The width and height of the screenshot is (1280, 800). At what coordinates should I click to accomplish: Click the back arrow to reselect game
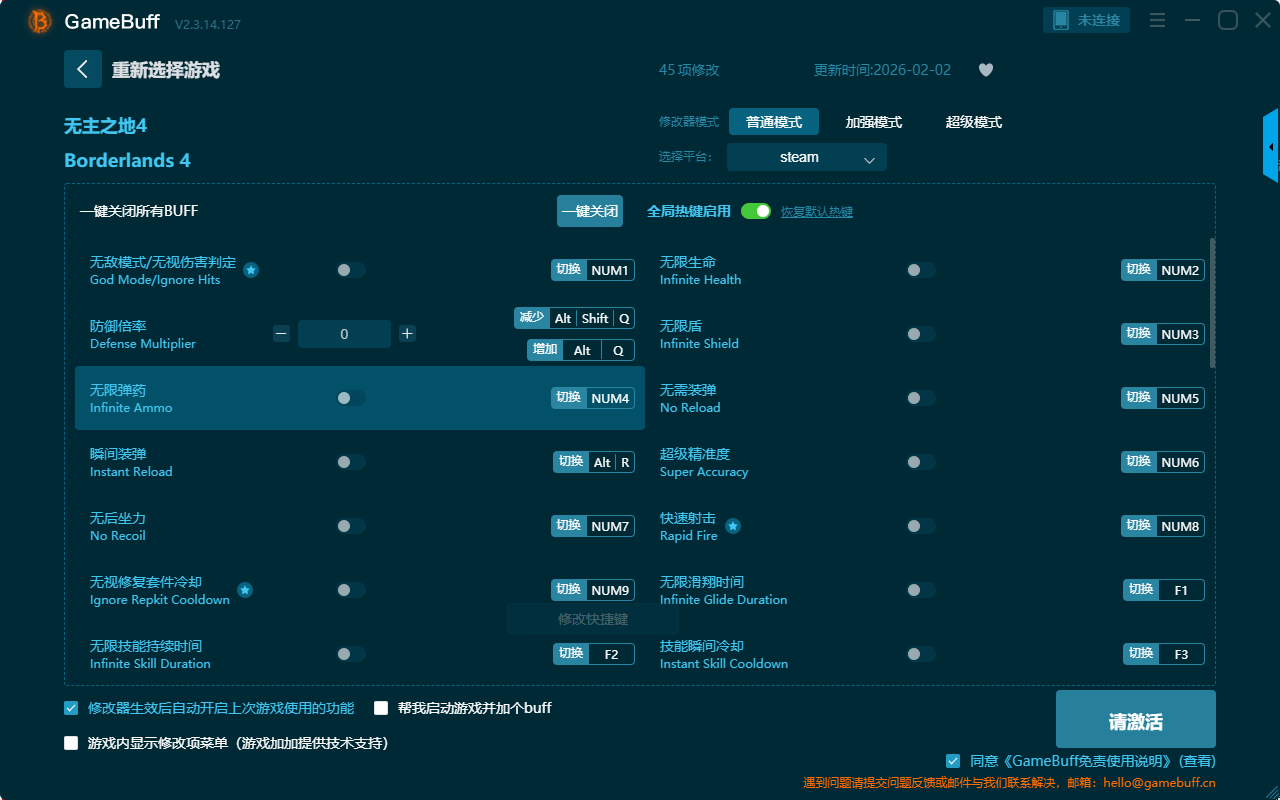point(82,69)
